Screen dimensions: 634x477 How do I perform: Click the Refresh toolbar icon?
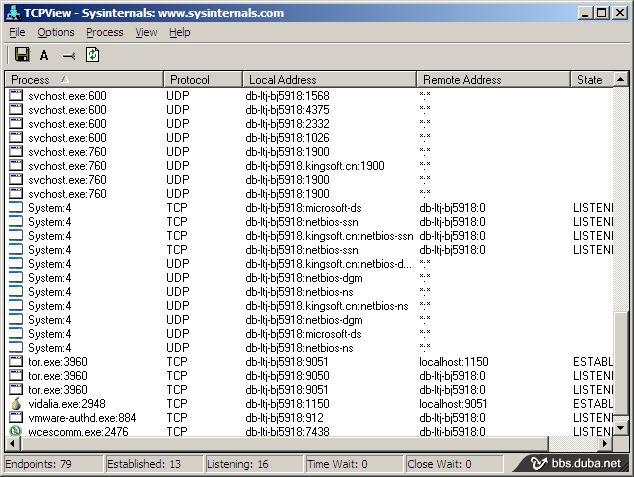pyautogui.click(x=92, y=55)
